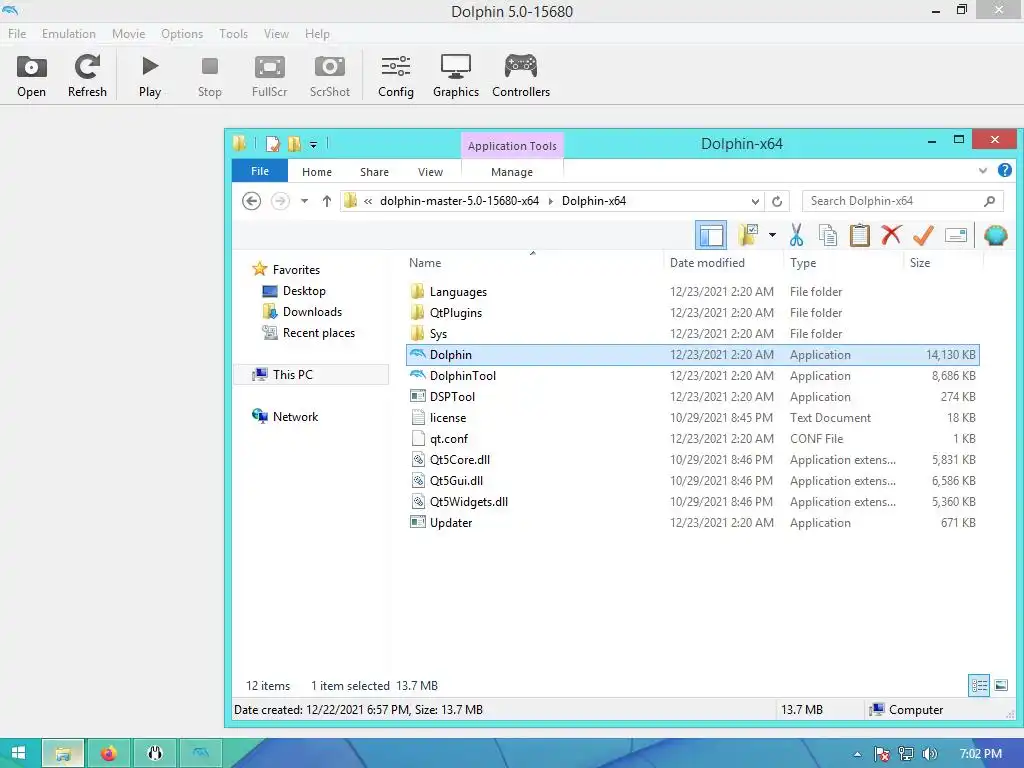Open Dolphin's View menu
1024x768 pixels.
point(276,34)
